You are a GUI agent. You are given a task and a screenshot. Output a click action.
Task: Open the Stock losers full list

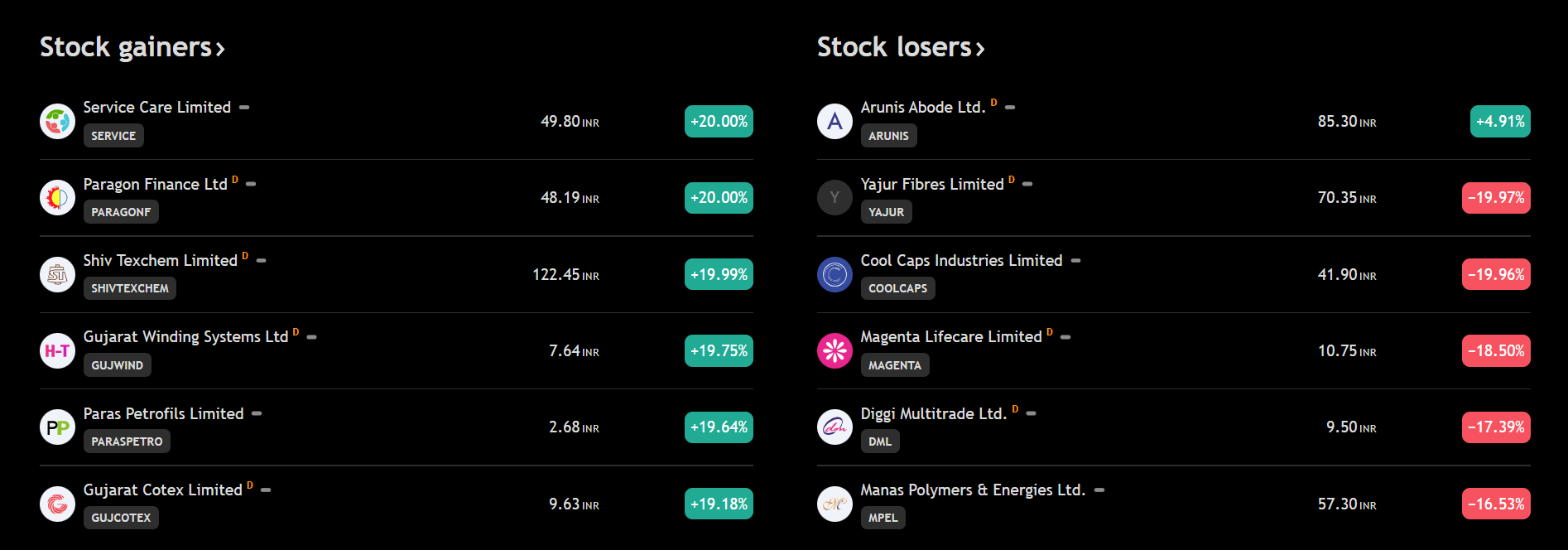[x=901, y=47]
